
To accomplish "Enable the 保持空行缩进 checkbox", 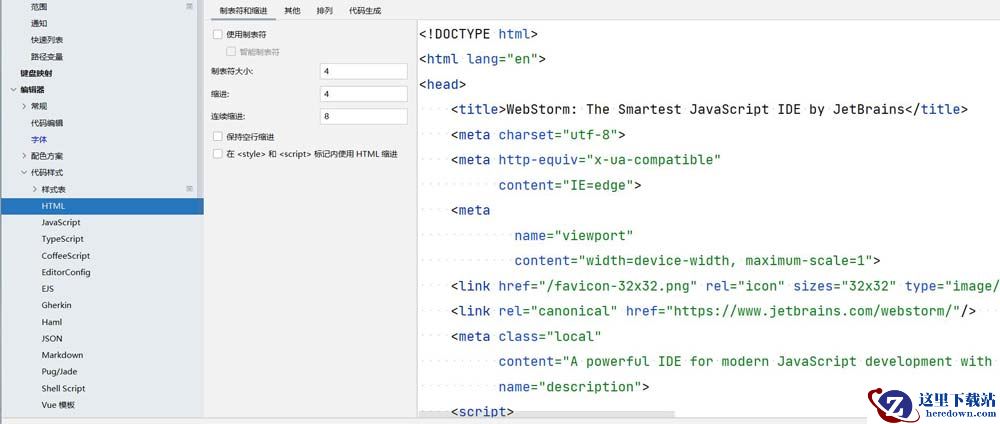I will click(x=217, y=136).
